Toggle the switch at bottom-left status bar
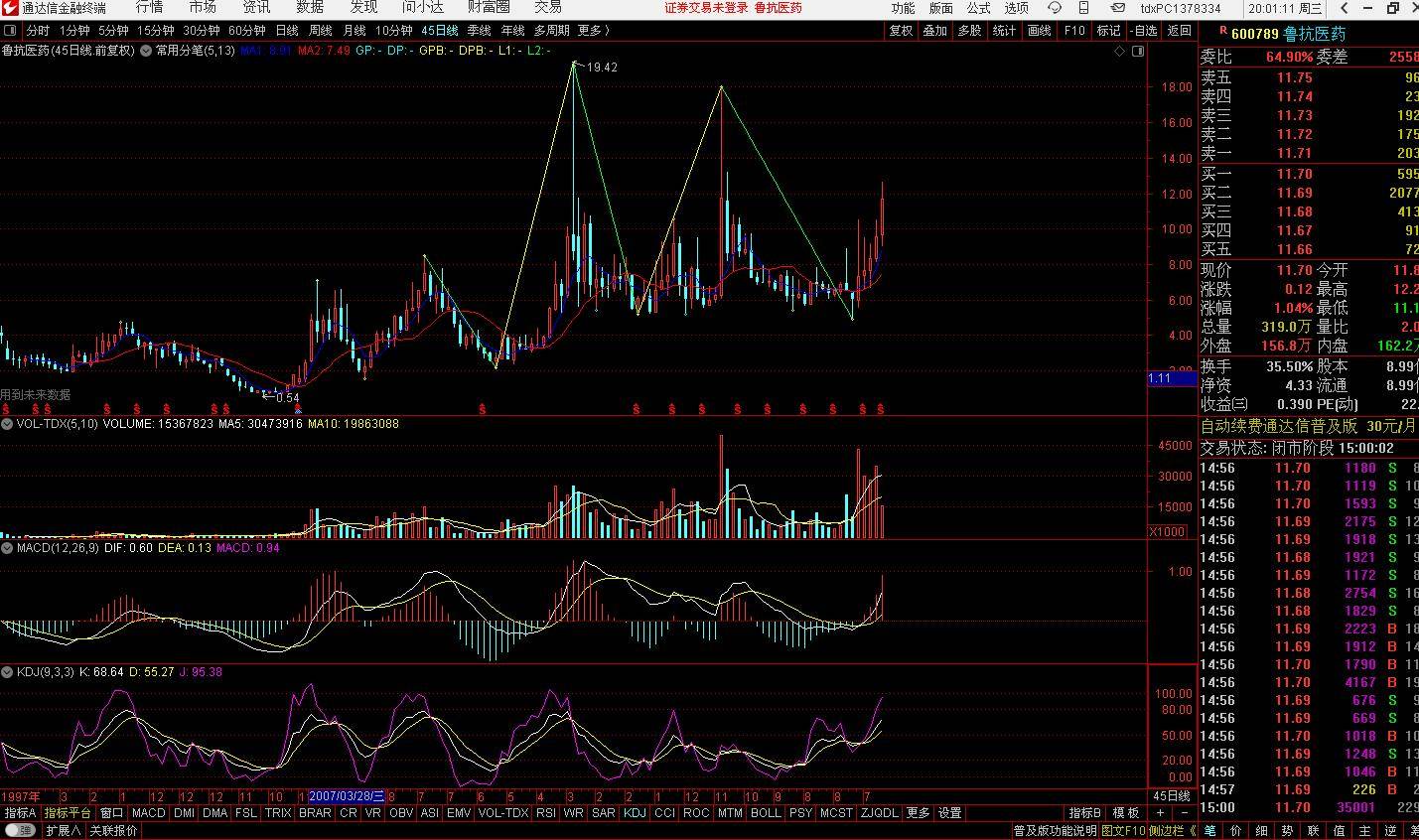Viewport: 1419px width, 840px height. (20, 830)
